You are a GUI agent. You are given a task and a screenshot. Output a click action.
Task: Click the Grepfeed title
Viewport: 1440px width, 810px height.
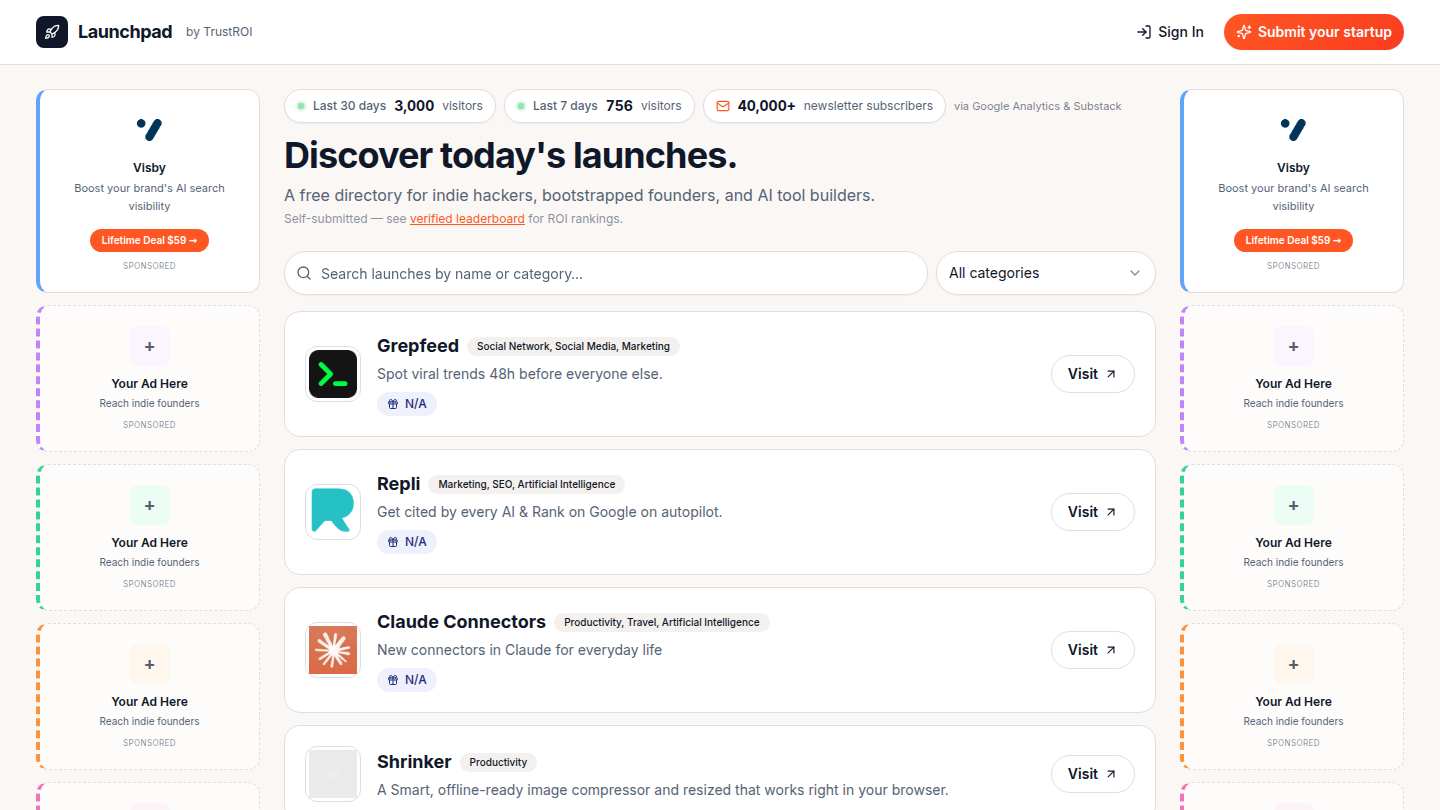(418, 346)
